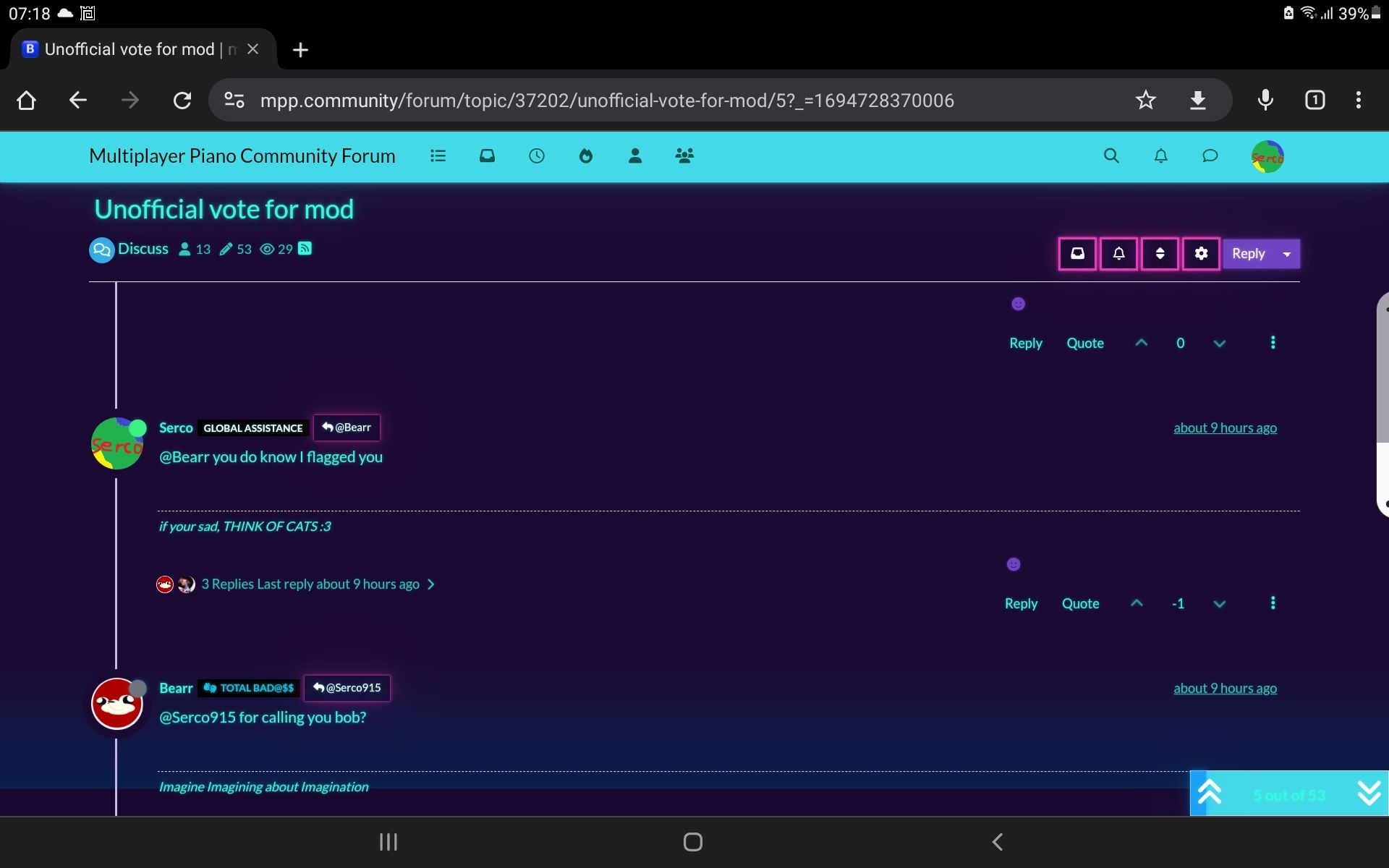1389x868 pixels.
Task: Open chat bubble icon in navbar
Action: point(1210,156)
